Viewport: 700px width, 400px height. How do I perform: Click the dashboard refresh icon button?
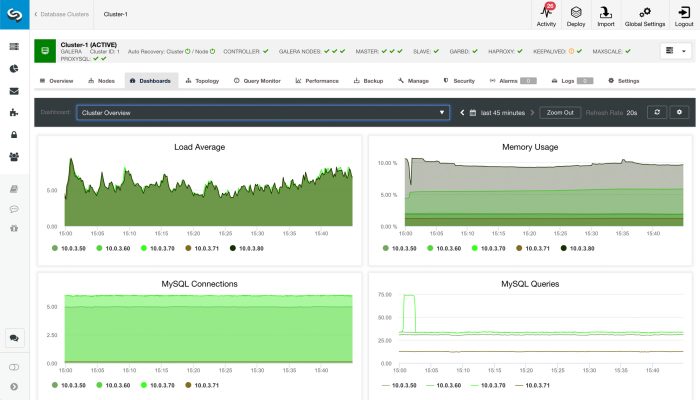pos(657,113)
